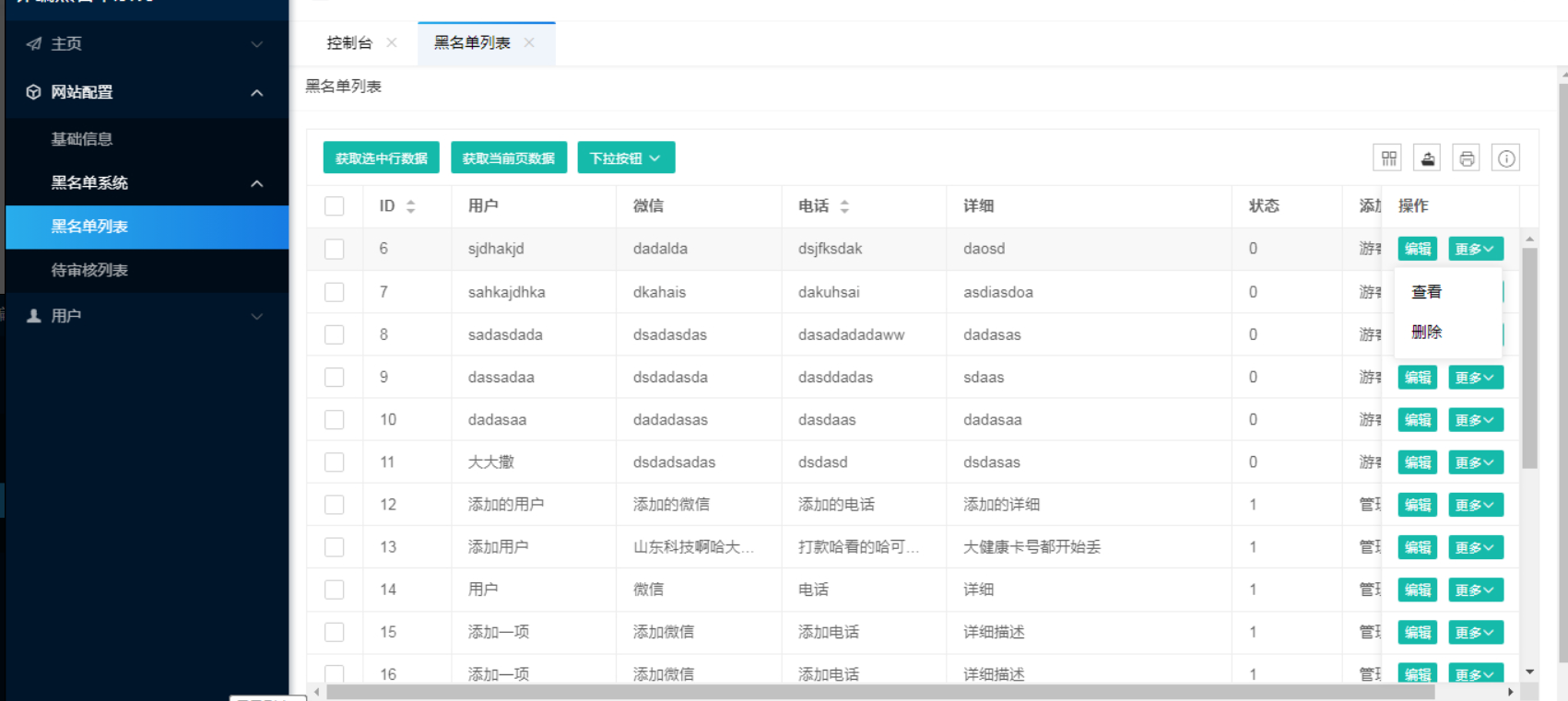The height and width of the screenshot is (701, 1568).
Task: Open 更多 dropdown for row 9
Action: pos(1476,378)
